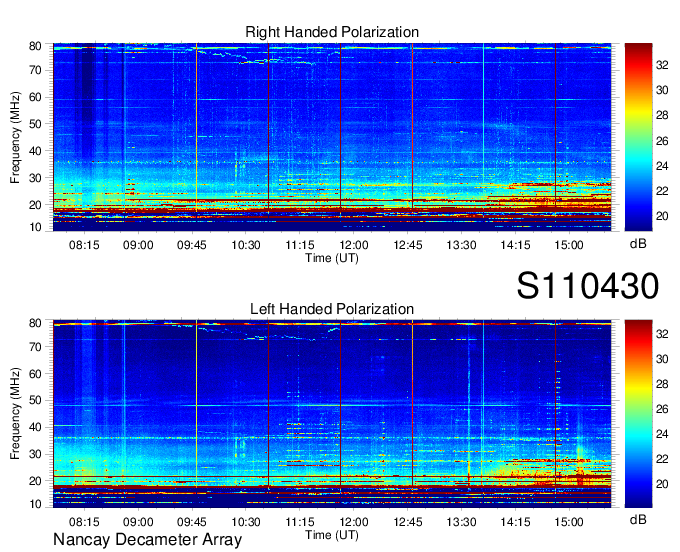680x552 pixels.
Task: Click the 30 MHz tick on the left-handed plot
Action: [x=35, y=454]
